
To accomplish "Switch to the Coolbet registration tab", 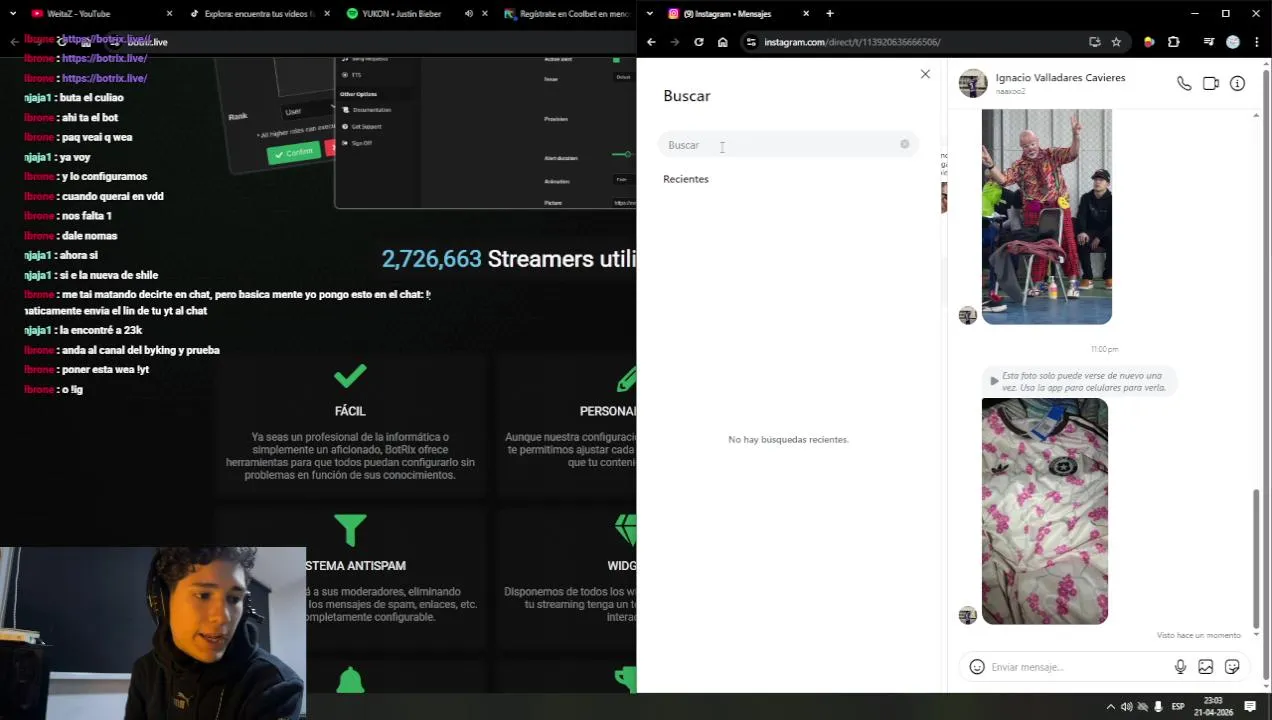I will pos(566,14).
